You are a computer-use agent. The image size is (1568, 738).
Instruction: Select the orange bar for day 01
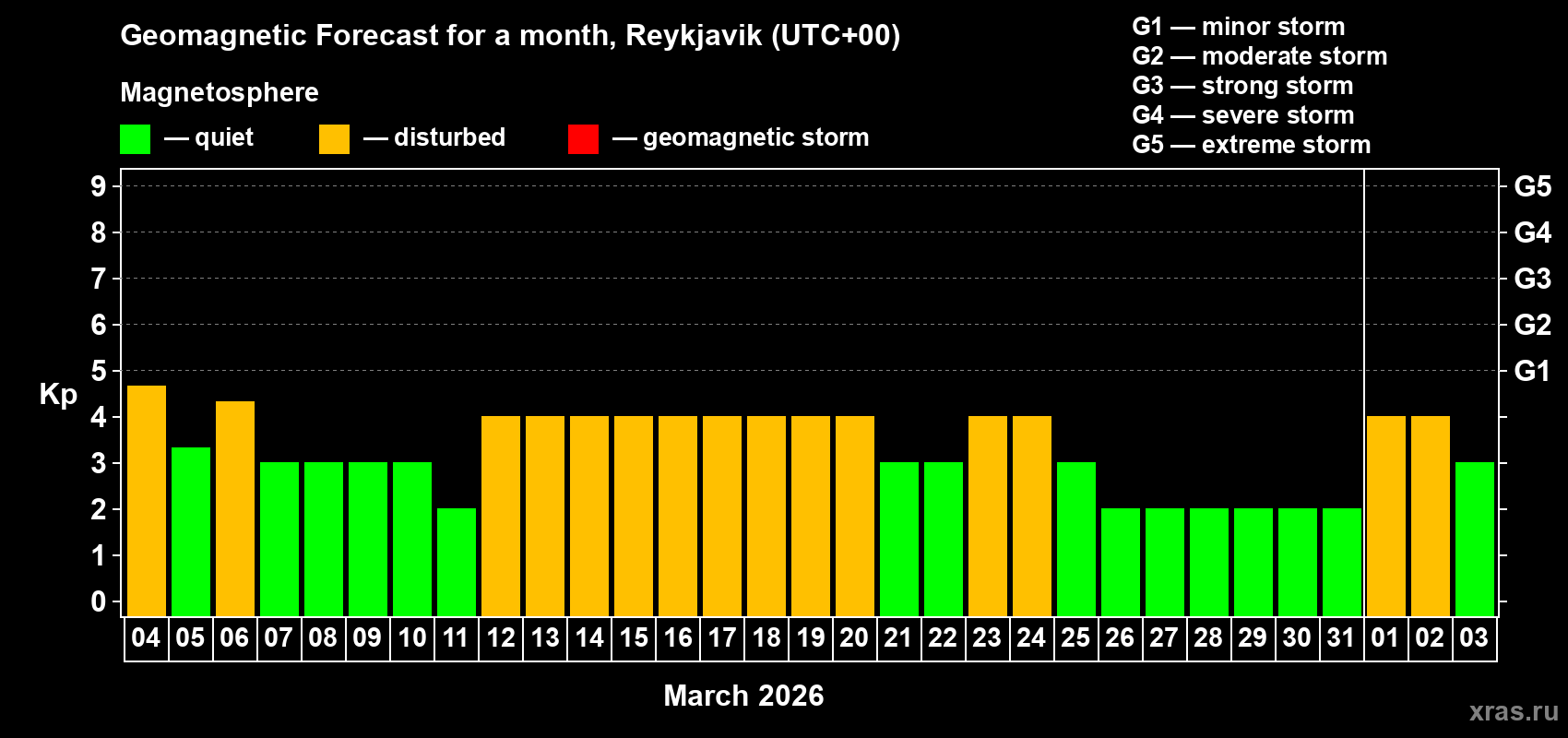1386,516
